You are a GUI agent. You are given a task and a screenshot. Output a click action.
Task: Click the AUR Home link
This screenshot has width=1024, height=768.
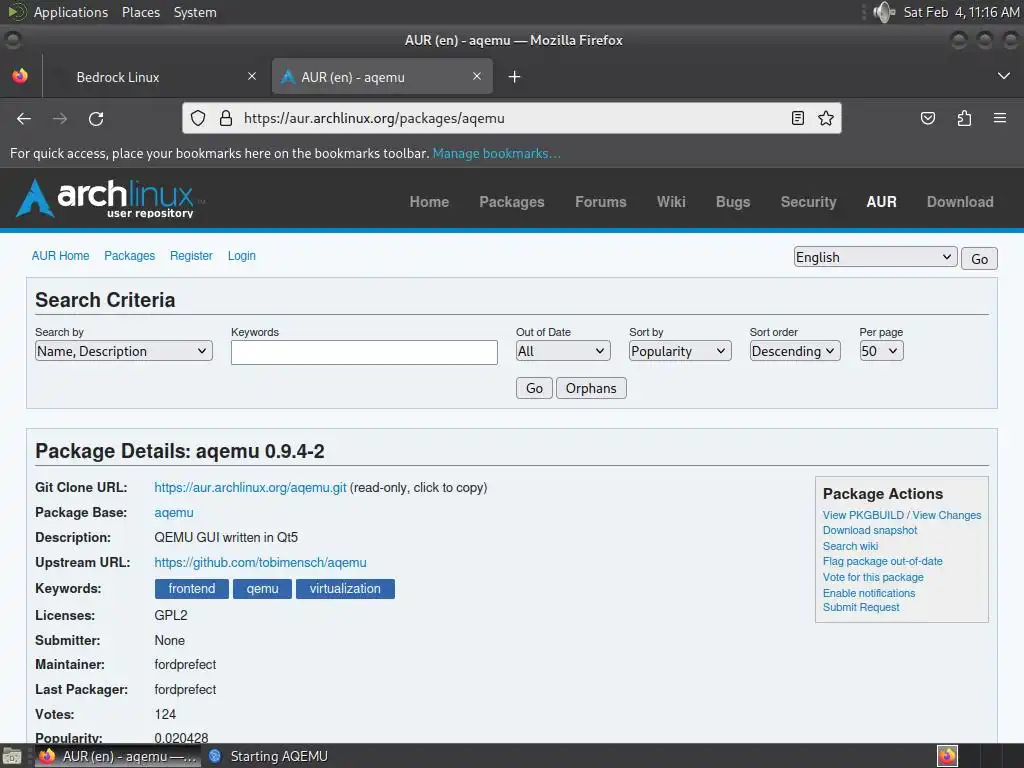[x=61, y=256]
